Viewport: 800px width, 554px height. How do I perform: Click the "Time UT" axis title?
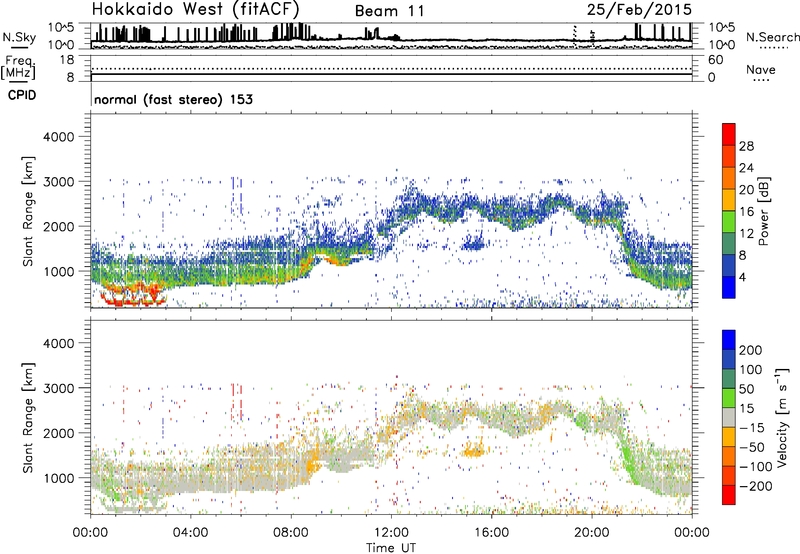click(x=391, y=547)
